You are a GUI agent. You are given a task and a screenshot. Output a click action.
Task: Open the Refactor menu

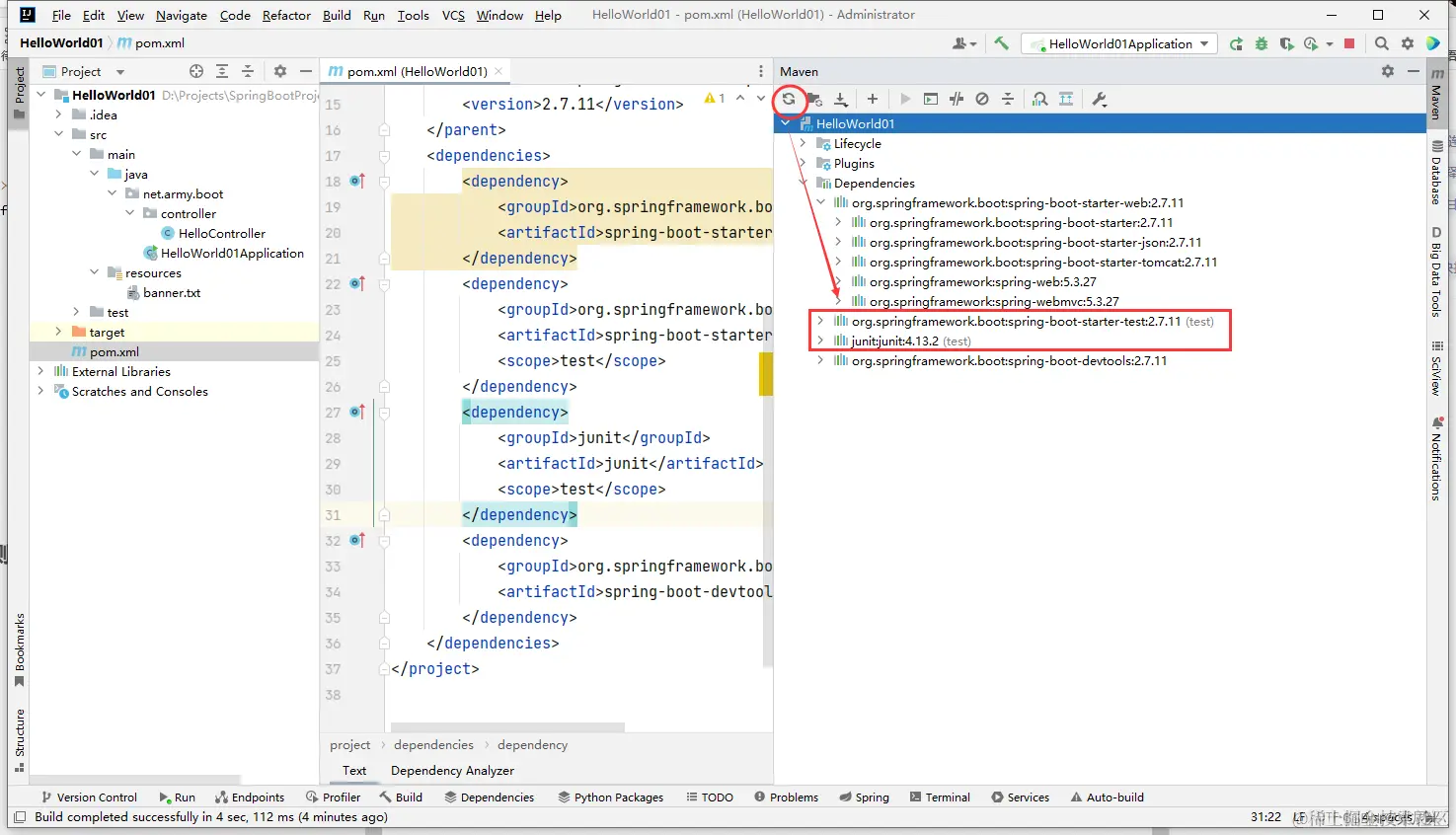point(286,15)
